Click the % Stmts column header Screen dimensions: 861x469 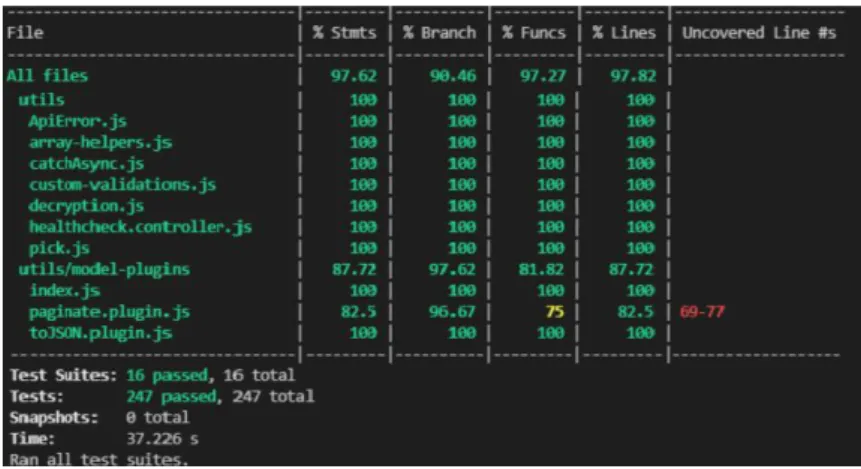(x=345, y=33)
